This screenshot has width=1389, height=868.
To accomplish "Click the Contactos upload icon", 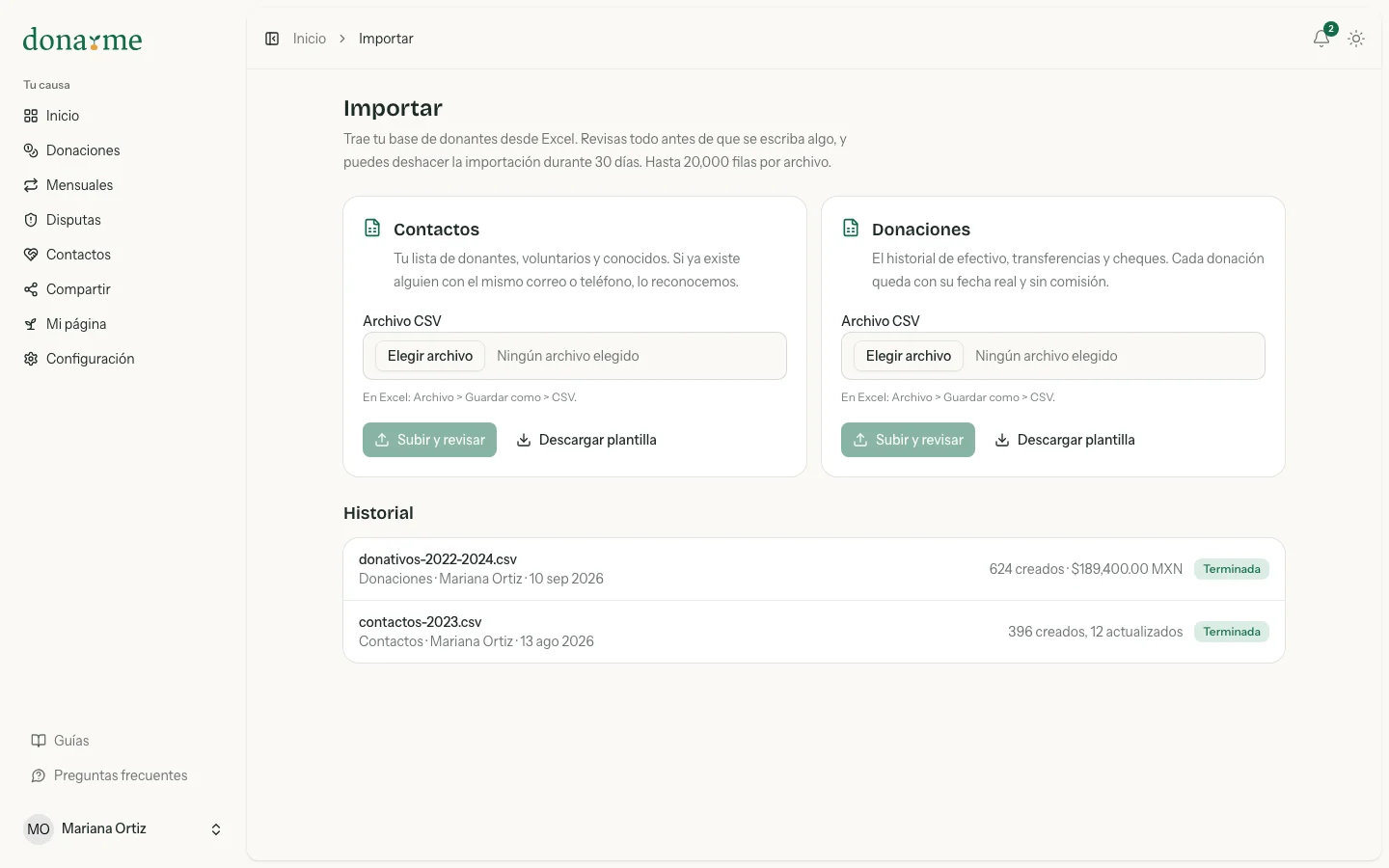I will tap(382, 440).
